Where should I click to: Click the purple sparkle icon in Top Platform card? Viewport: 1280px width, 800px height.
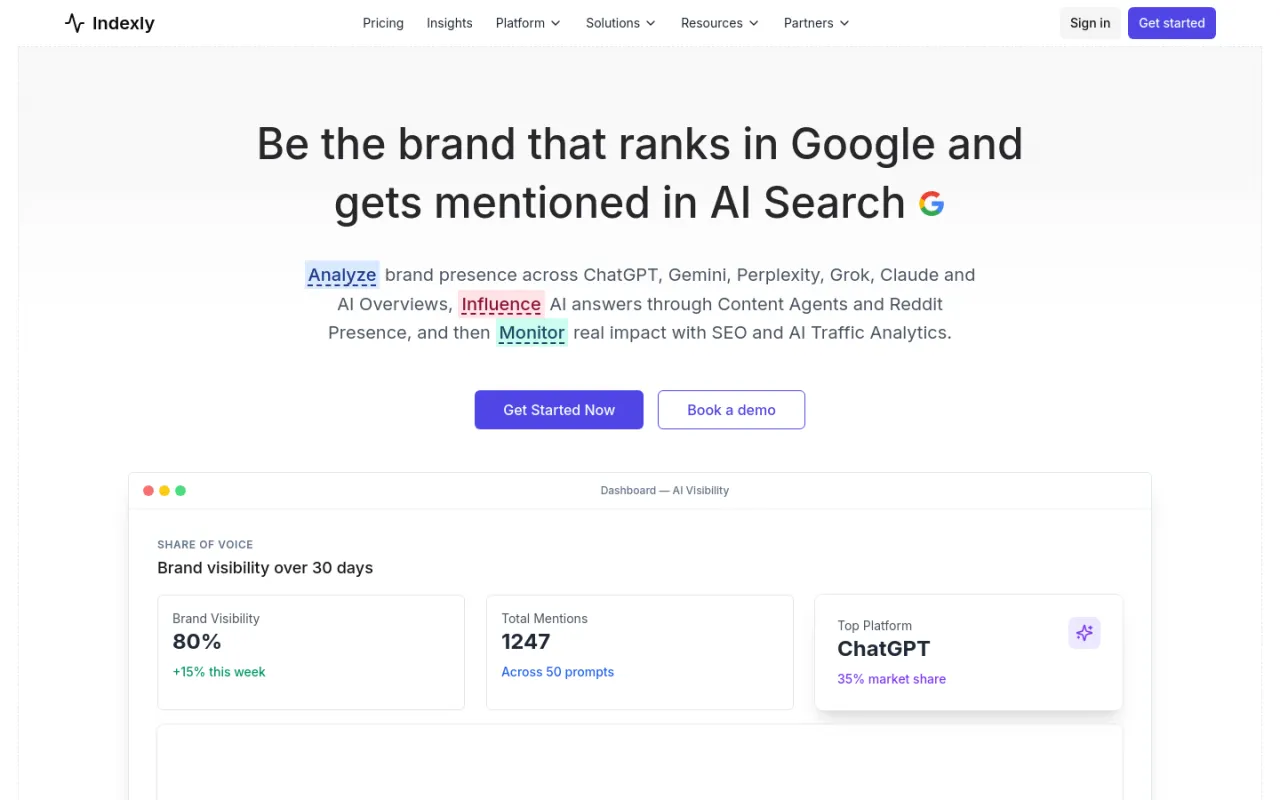coord(1084,632)
